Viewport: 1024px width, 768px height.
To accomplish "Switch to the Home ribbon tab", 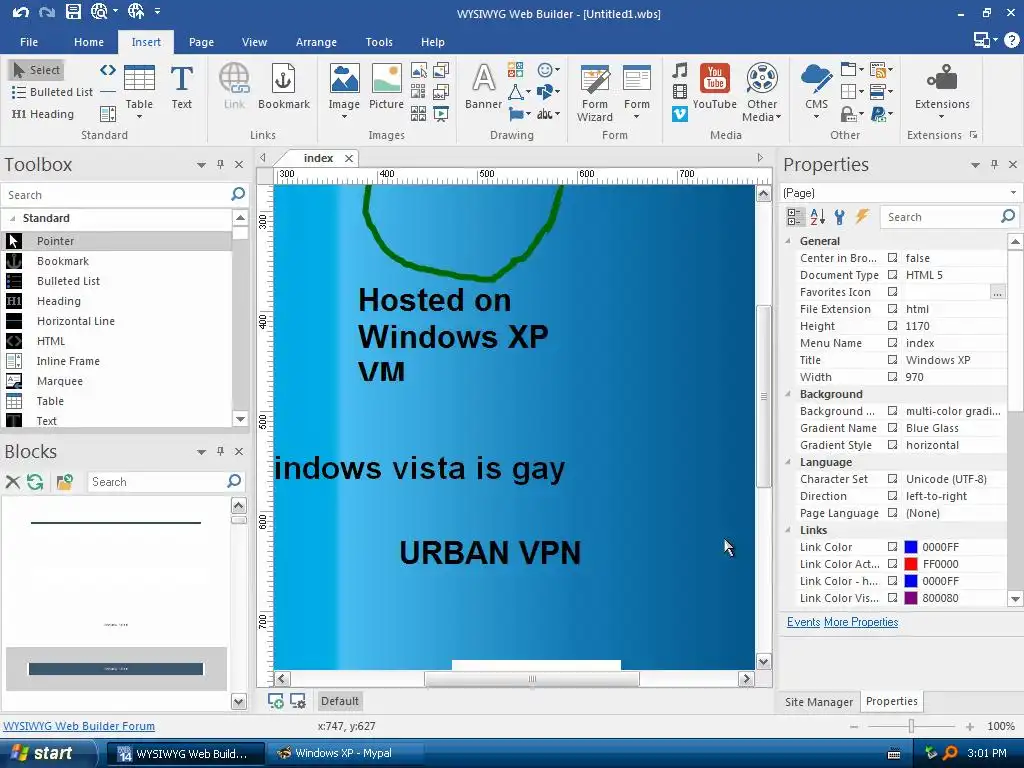I will click(x=89, y=42).
